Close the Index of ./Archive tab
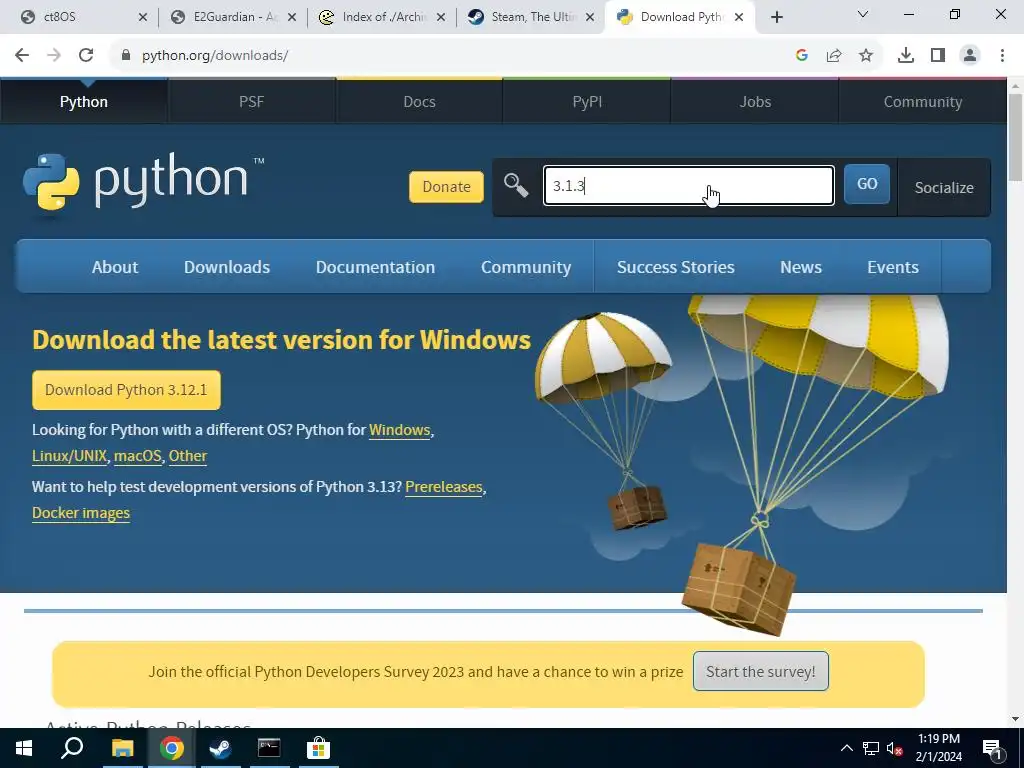1024x768 pixels. coord(441,17)
